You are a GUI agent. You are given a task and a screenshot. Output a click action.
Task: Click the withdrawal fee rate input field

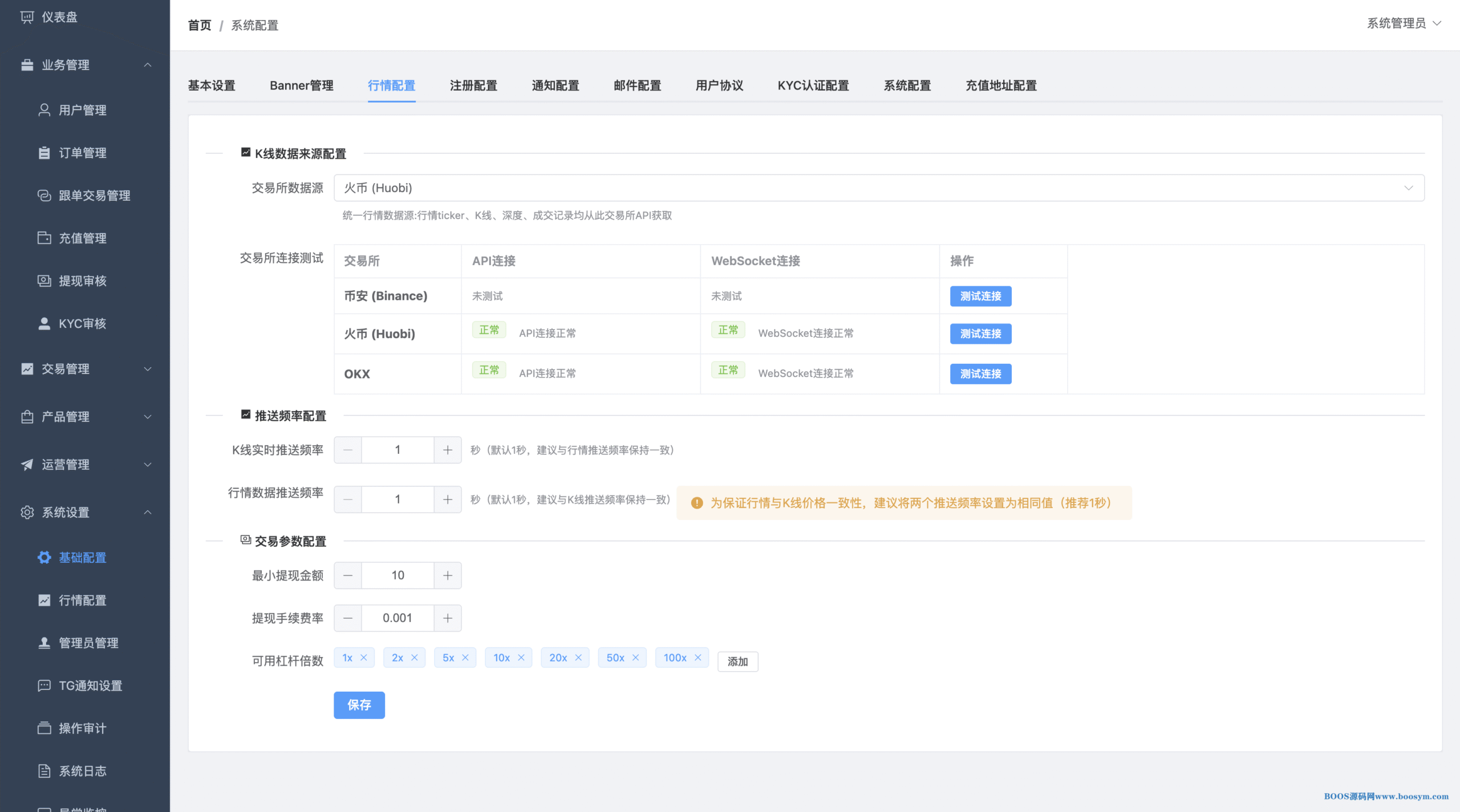pyautogui.click(x=398, y=618)
